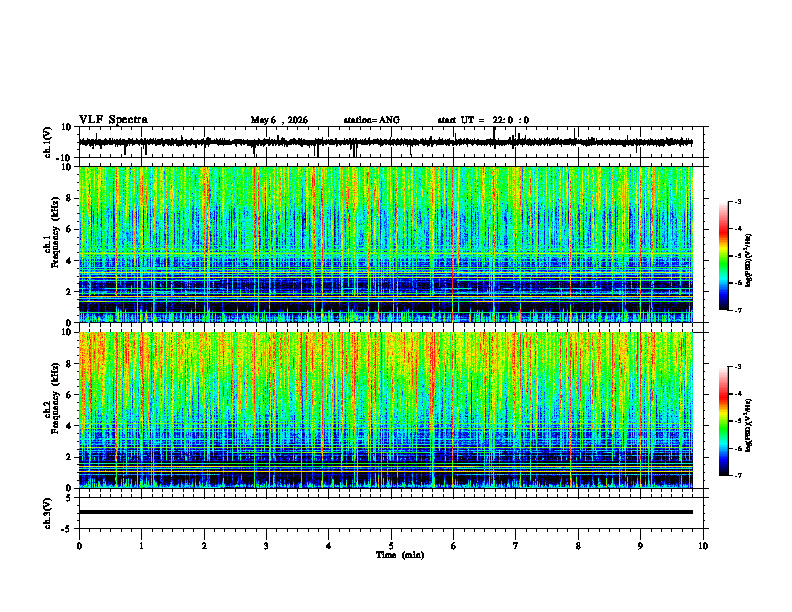Viewport: 792px width, 612px height.
Task: Click the station=ANG label
Action: coord(371,120)
